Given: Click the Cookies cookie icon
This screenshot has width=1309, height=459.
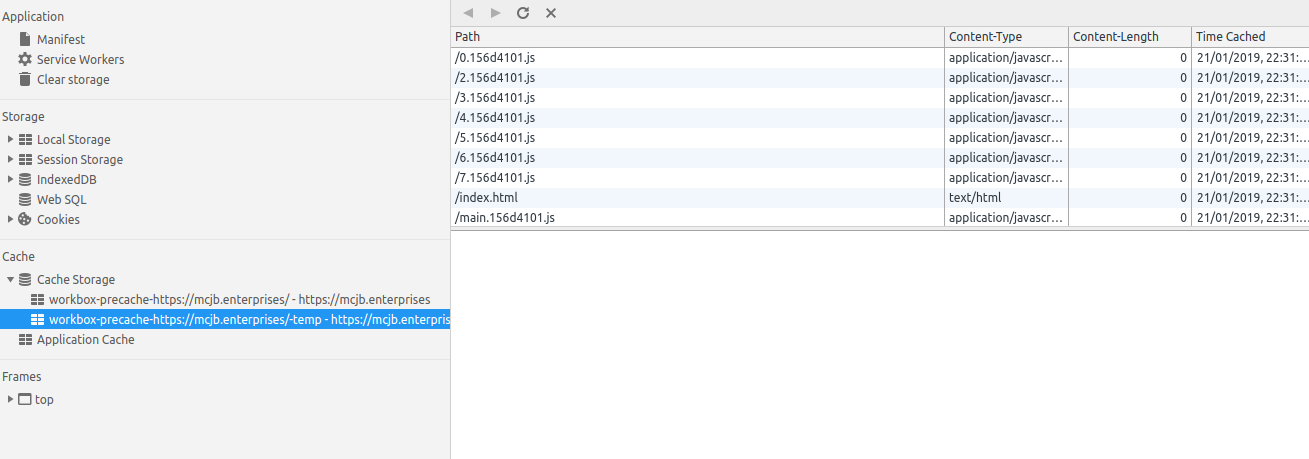Looking at the screenshot, I should [25, 219].
